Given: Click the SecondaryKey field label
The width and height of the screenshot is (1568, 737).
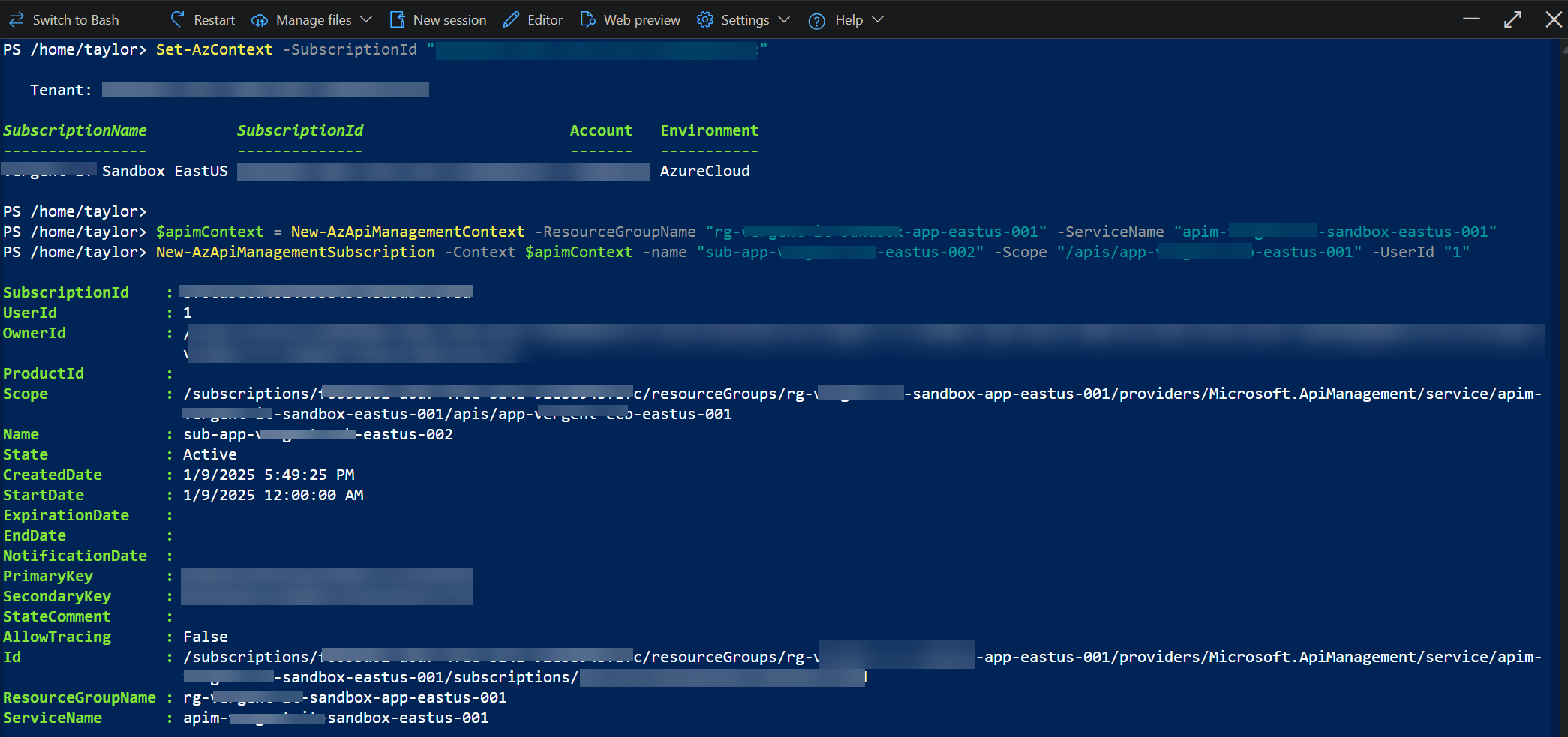Looking at the screenshot, I should 57,596.
